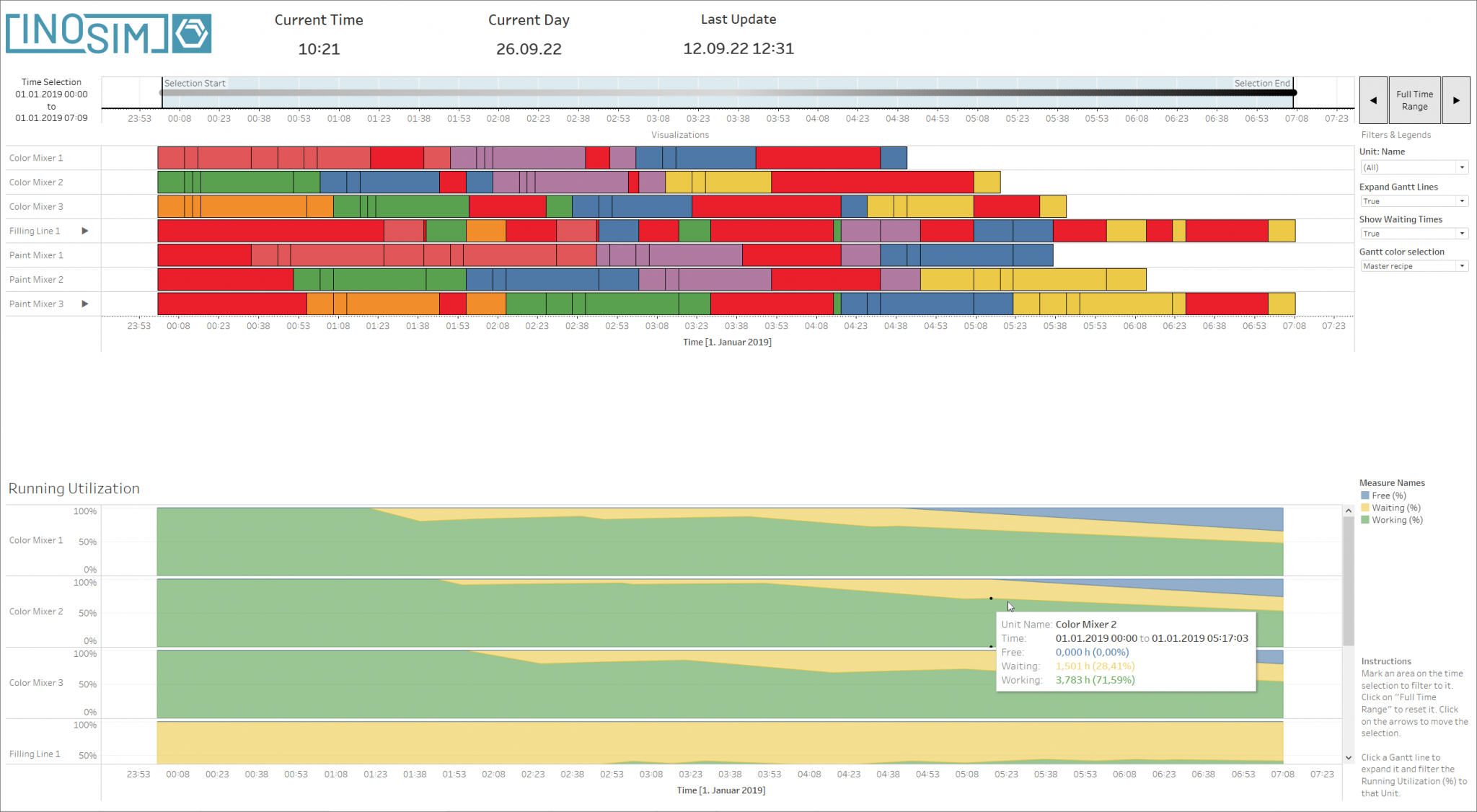Click the Filters & Legends heading
Image resolution: width=1477 pixels, height=812 pixels.
1396,135
